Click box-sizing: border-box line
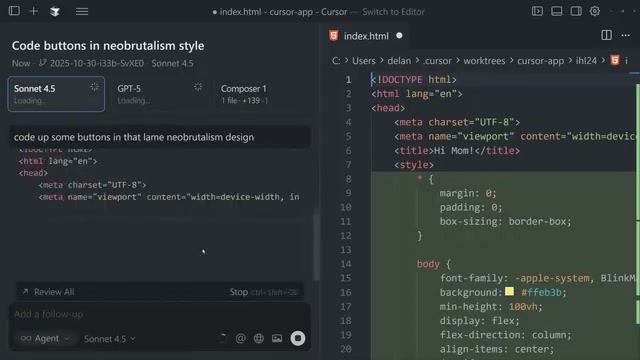 point(505,222)
